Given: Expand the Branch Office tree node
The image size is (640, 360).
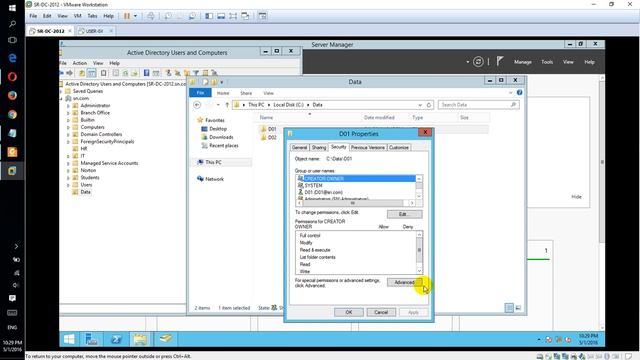Looking at the screenshot, I should point(68,113).
